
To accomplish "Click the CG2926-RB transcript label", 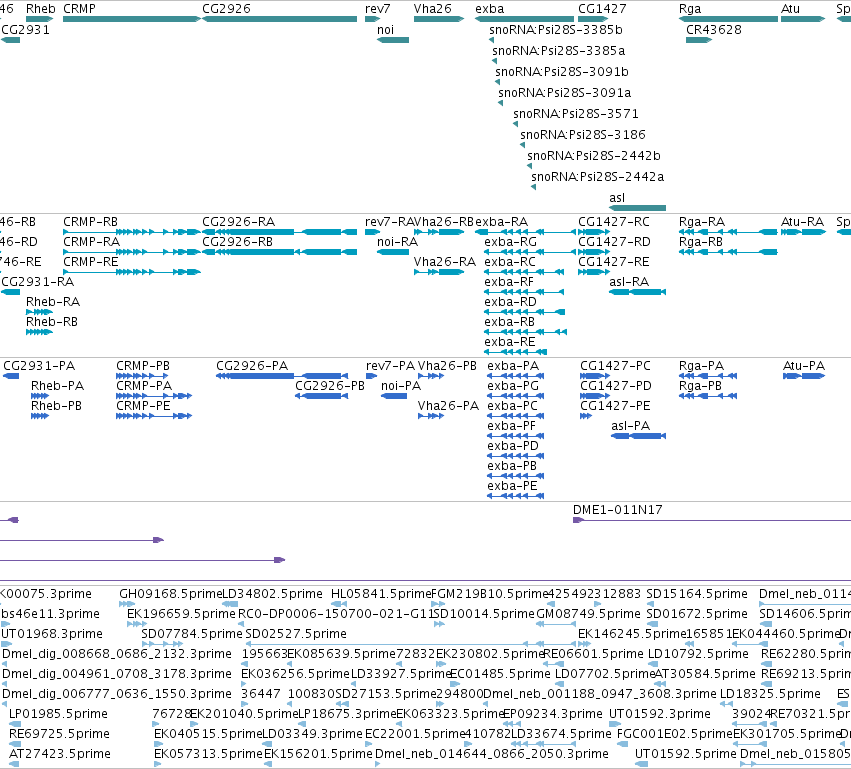I will 237,242.
